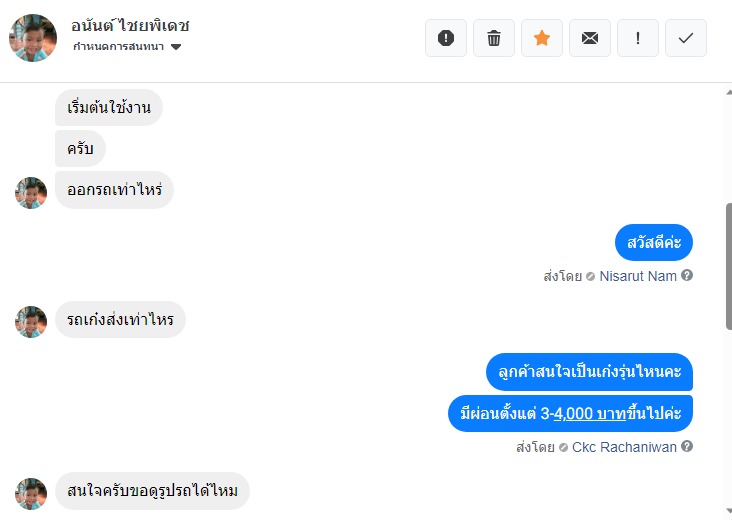Open sender profile Ckc Rachaniwan
The image size is (732, 524).
pyautogui.click(x=624, y=447)
